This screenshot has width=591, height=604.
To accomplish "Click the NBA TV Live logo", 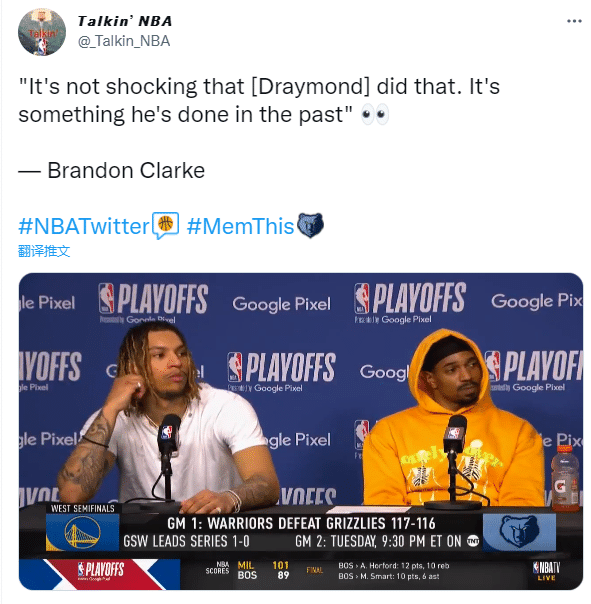I will coord(546,571).
